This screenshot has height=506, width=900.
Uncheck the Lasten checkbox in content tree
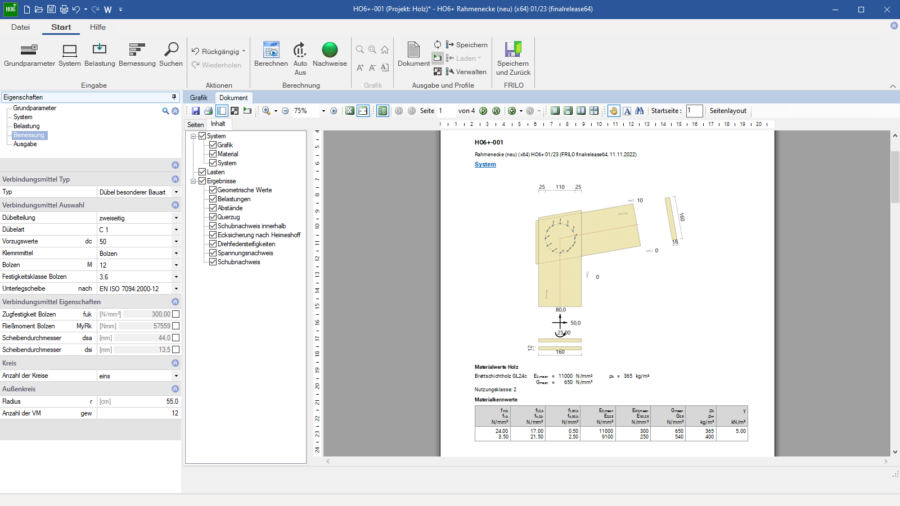click(x=203, y=172)
